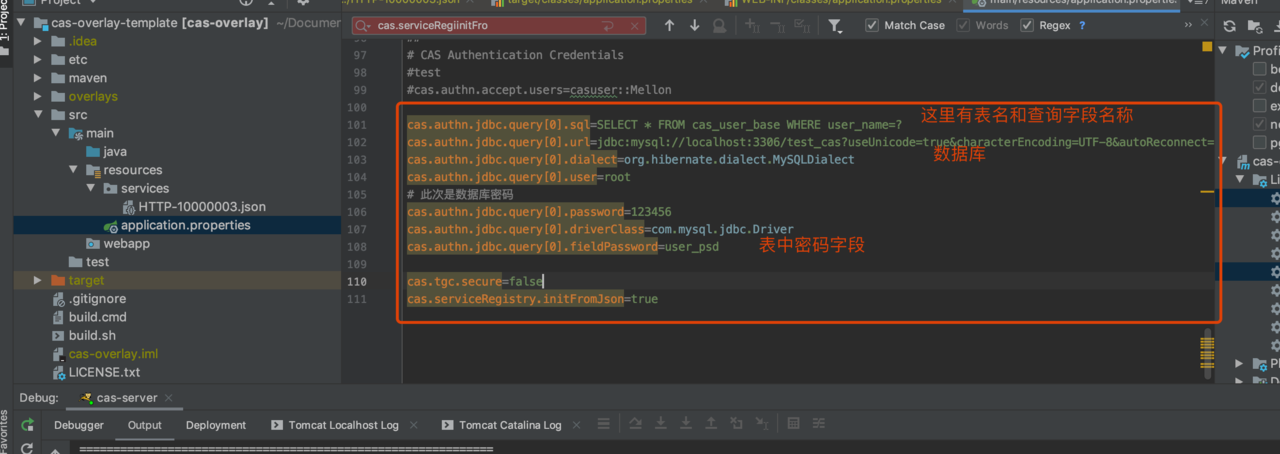This screenshot has height=454, width=1280.
Task: Click Maven reimport refresh icon
Action: 1229,26
